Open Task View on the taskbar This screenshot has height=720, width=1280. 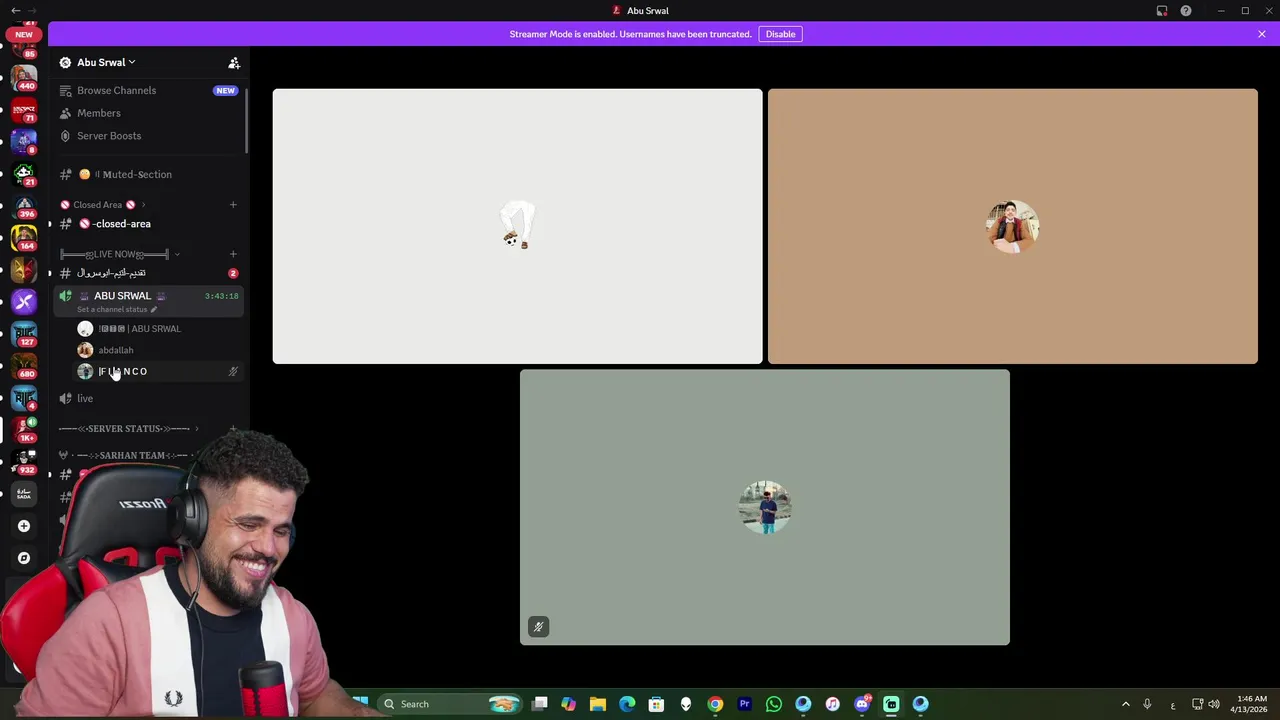point(540,704)
